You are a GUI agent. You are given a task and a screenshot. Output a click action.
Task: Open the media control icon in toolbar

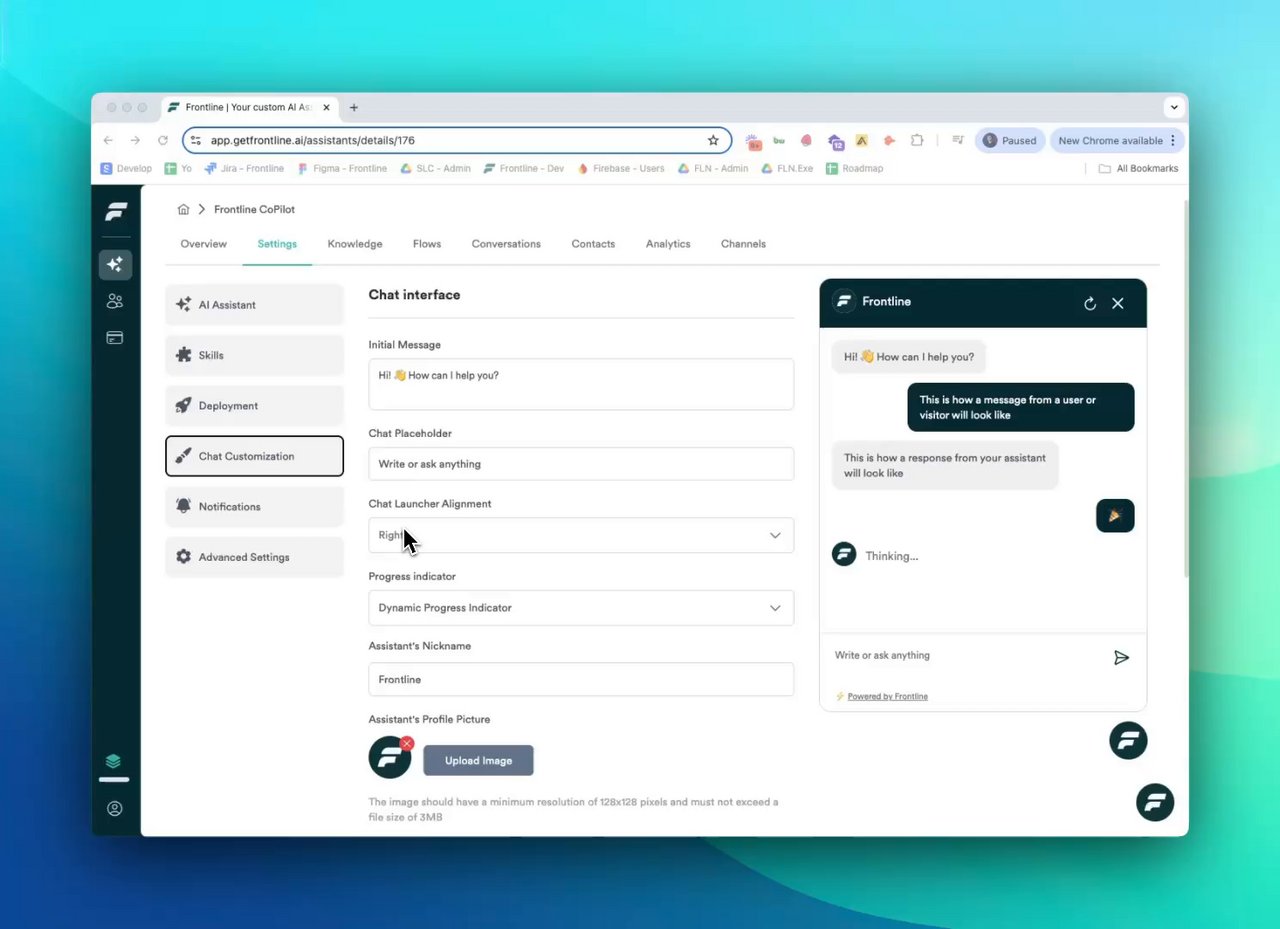pyautogui.click(x=957, y=141)
